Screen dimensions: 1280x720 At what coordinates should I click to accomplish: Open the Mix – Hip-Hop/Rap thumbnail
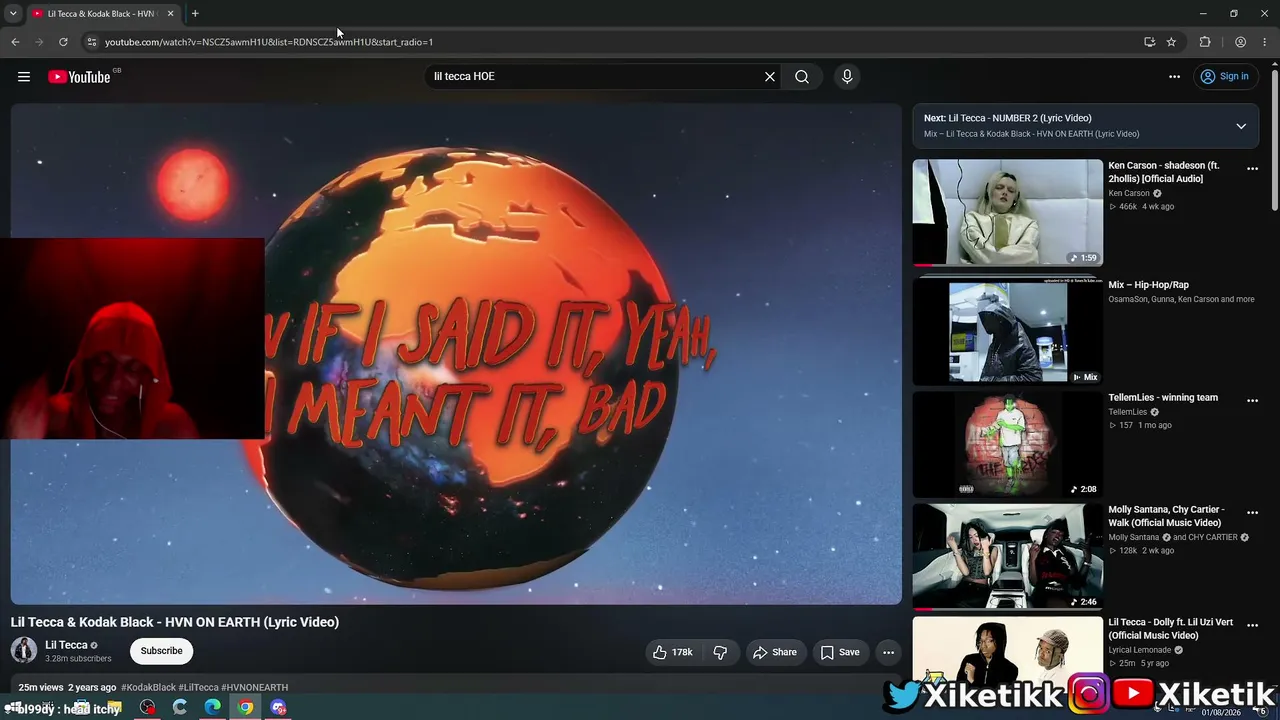tap(1007, 332)
